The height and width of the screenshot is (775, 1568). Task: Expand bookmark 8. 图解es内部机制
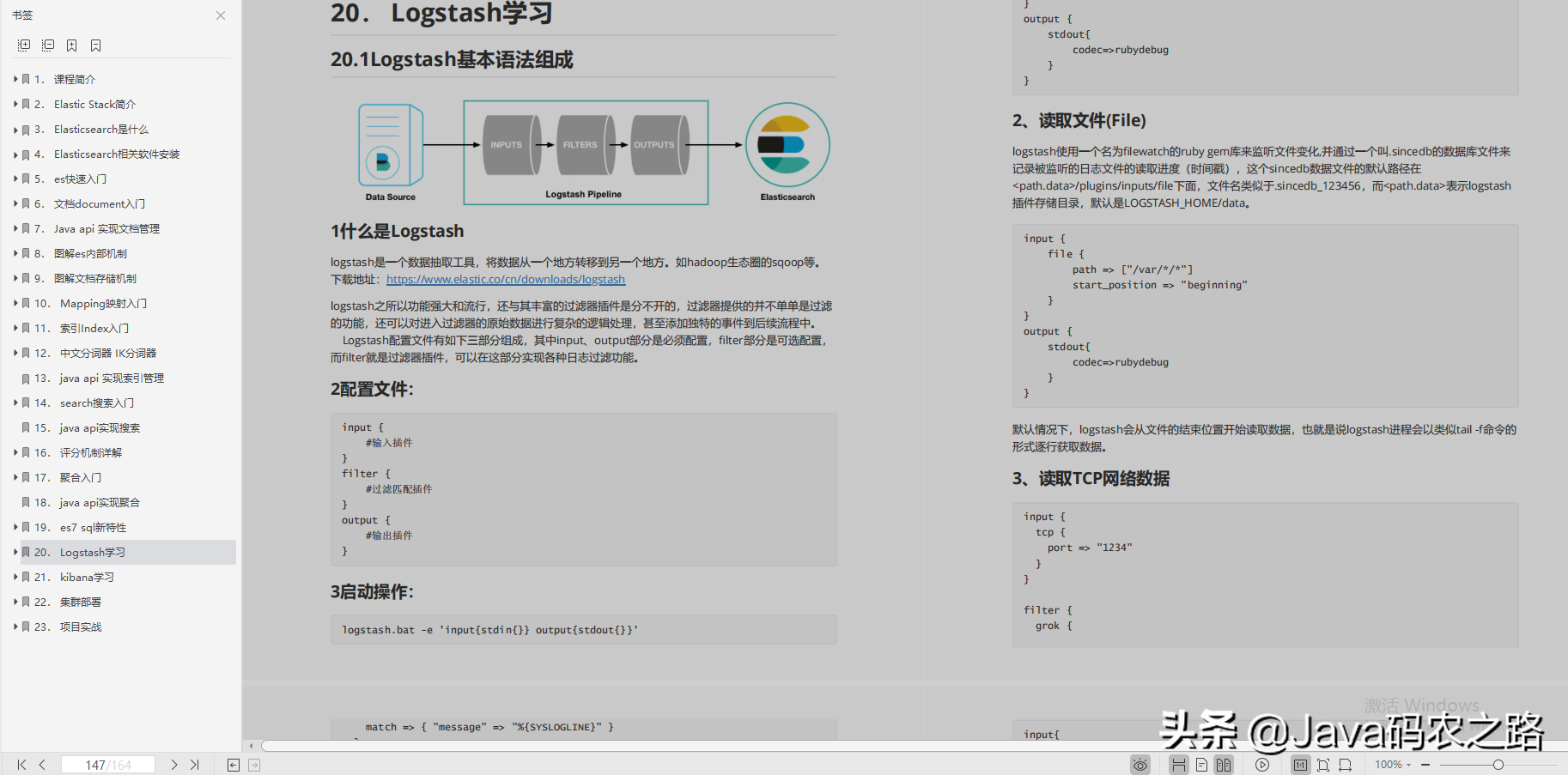click(x=15, y=253)
